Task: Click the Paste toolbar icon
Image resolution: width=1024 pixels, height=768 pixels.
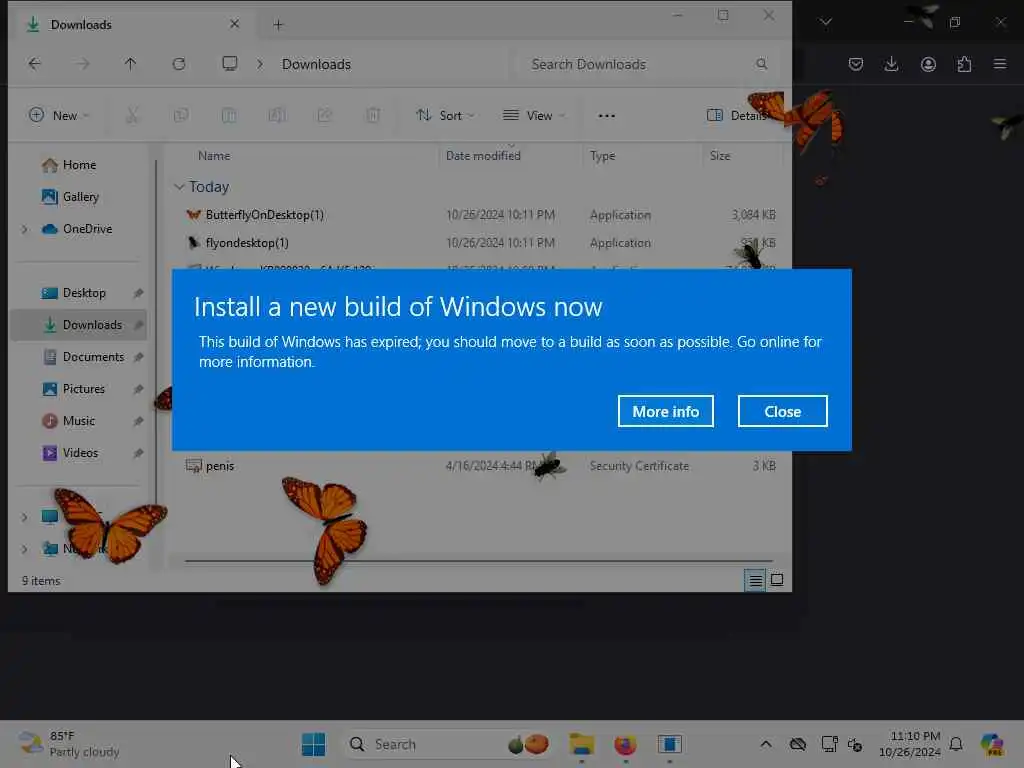Action: tap(229, 116)
